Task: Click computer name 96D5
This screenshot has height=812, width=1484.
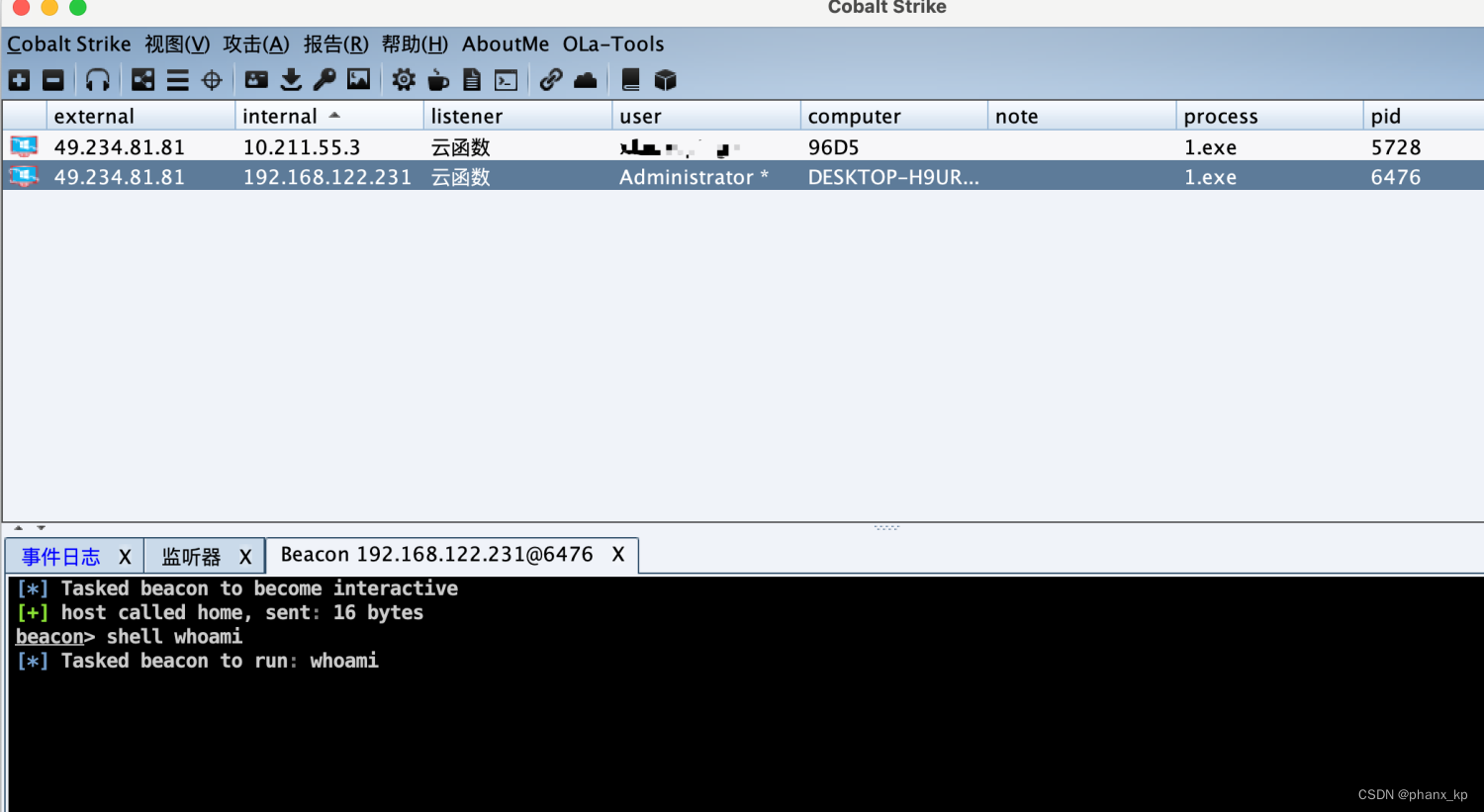Action: [834, 147]
